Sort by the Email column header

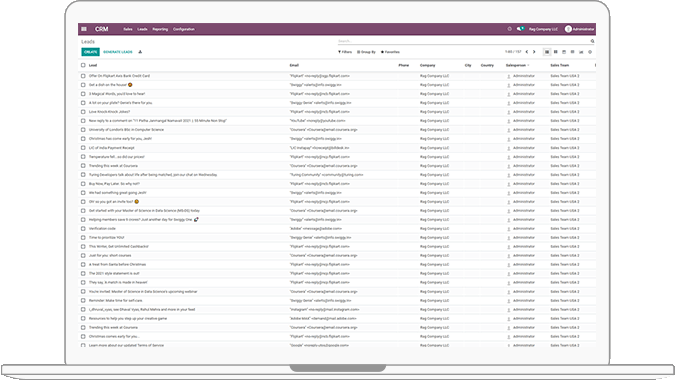pyautogui.click(x=294, y=65)
